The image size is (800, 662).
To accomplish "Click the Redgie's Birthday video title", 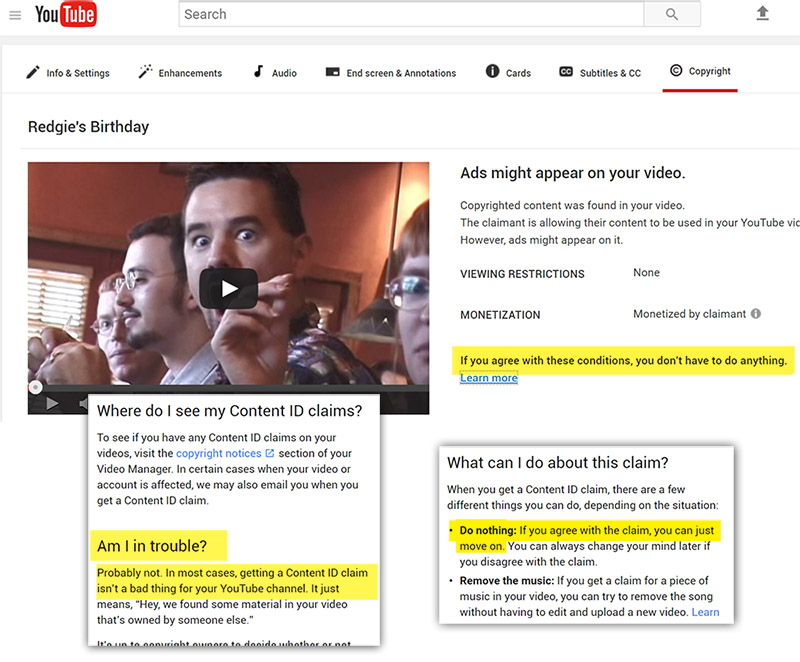I will (x=88, y=126).
